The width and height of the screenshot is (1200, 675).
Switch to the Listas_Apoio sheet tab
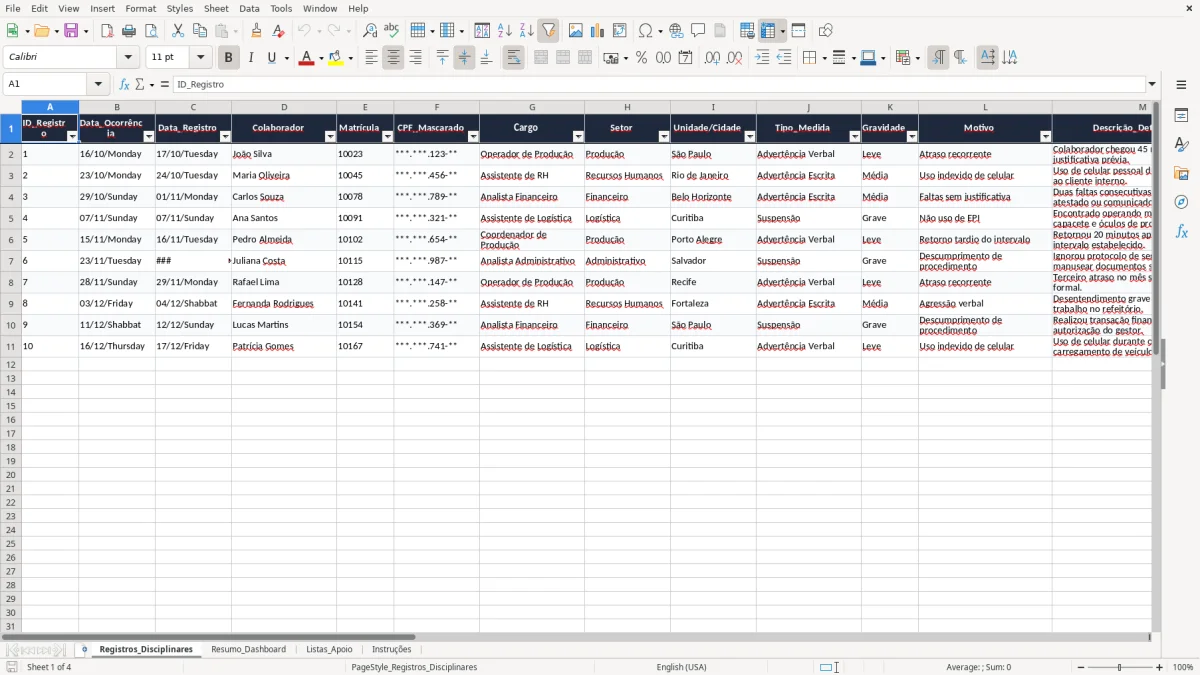[x=329, y=650]
